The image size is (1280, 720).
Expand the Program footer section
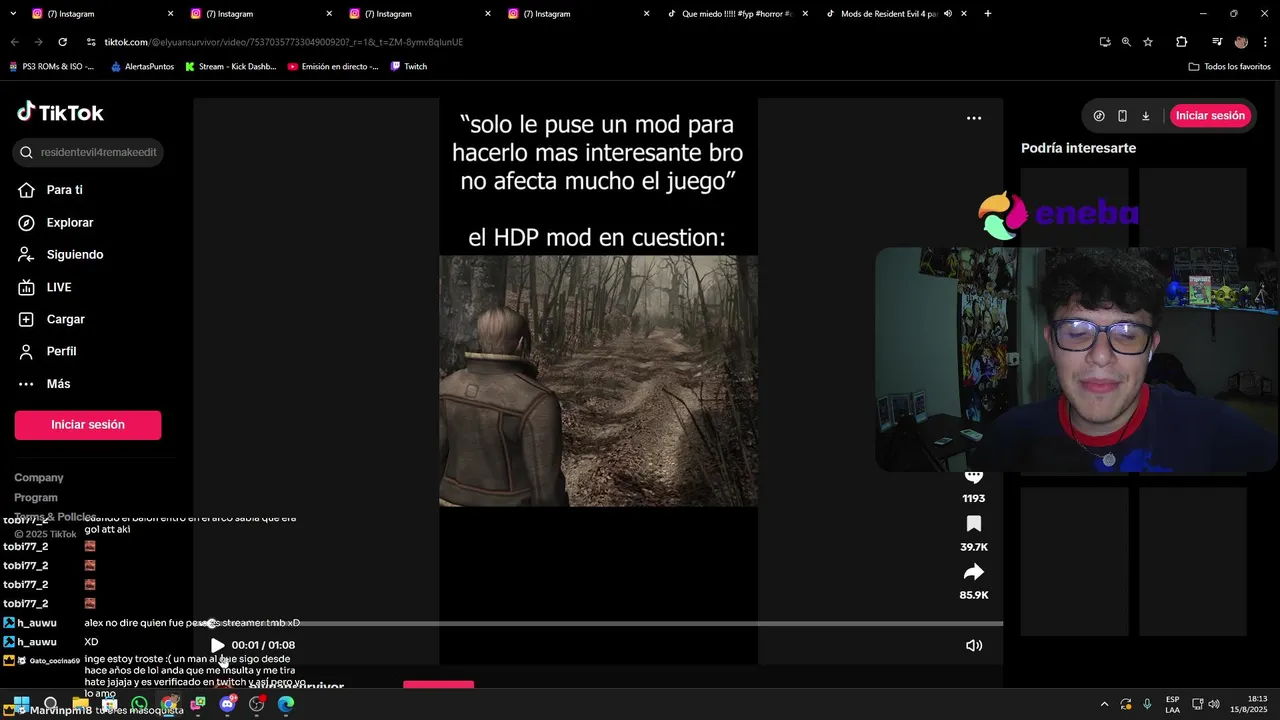36,498
